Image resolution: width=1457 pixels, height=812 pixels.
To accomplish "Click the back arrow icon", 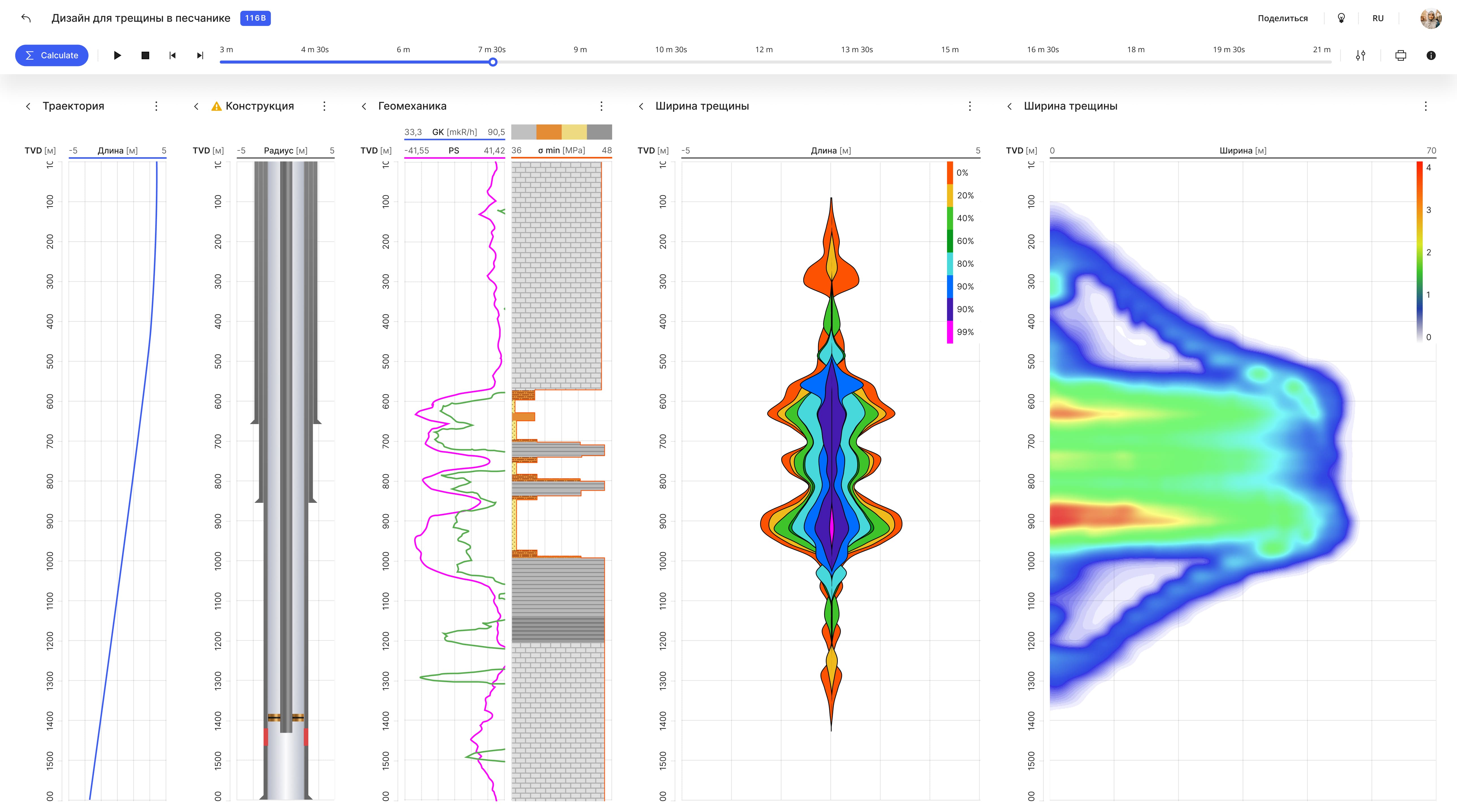I will pyautogui.click(x=26, y=18).
